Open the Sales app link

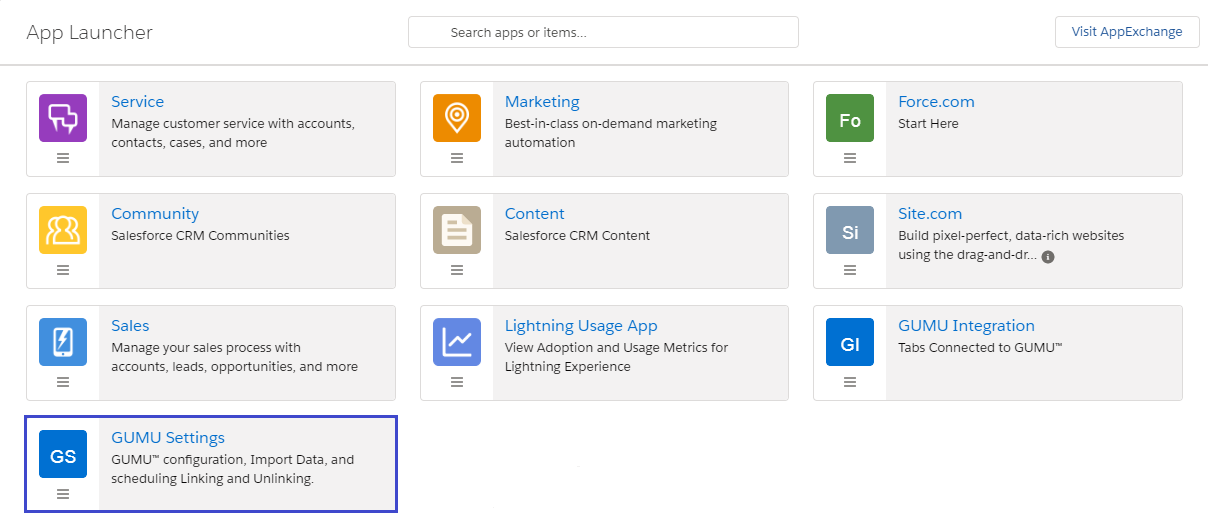pyautogui.click(x=130, y=326)
